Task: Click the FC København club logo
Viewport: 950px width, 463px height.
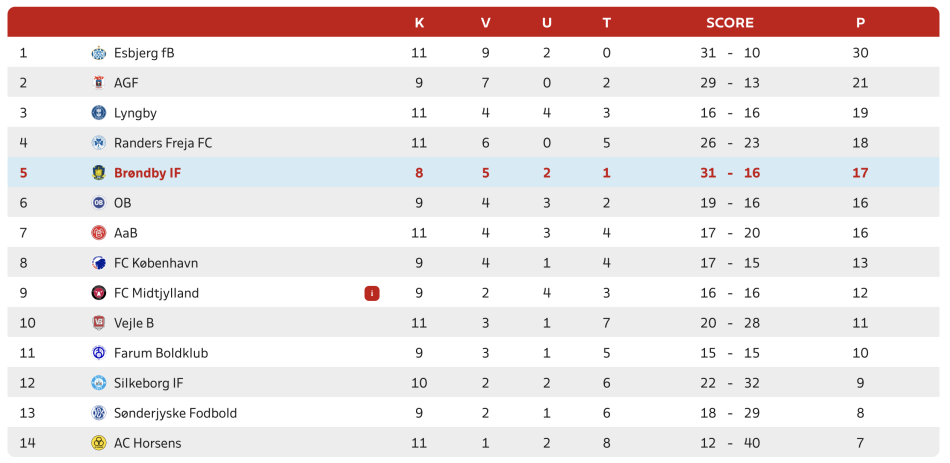Action: pos(99,263)
